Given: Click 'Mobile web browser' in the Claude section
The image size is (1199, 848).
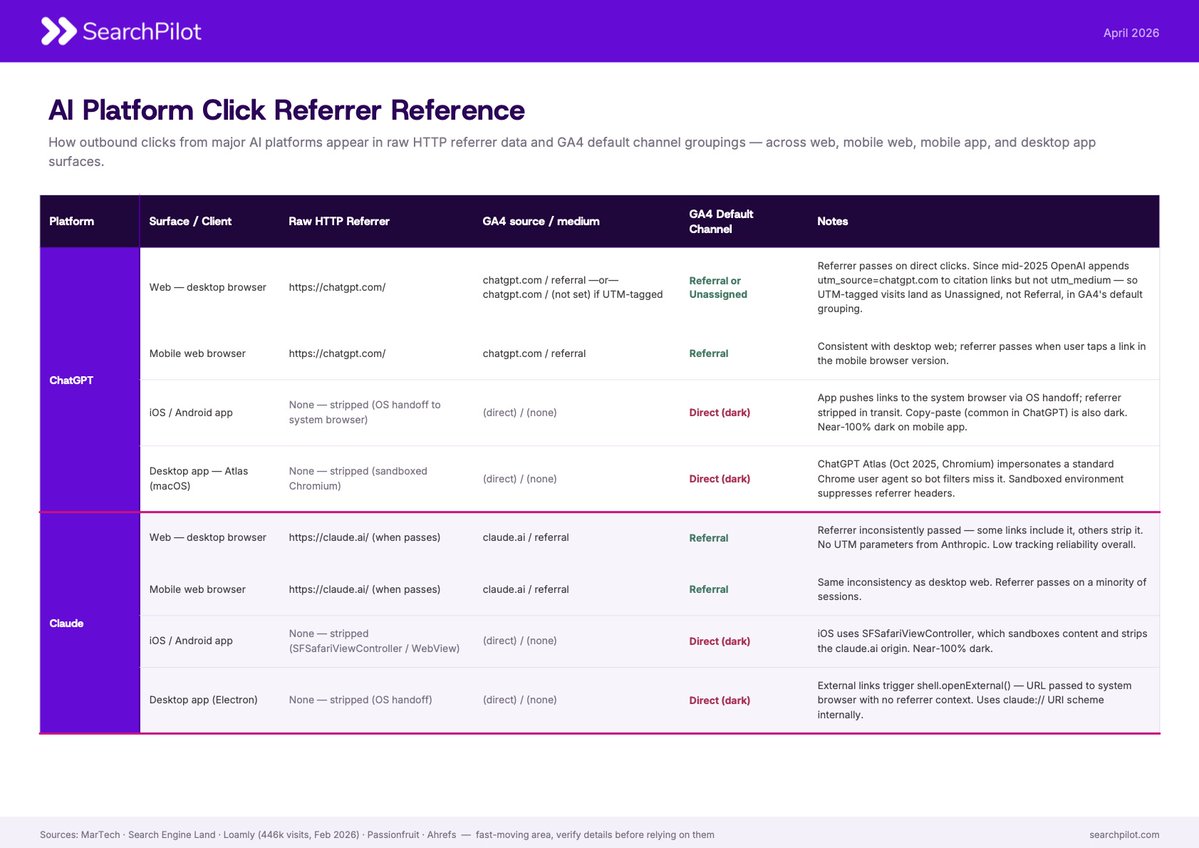Looking at the screenshot, I should coord(197,590).
